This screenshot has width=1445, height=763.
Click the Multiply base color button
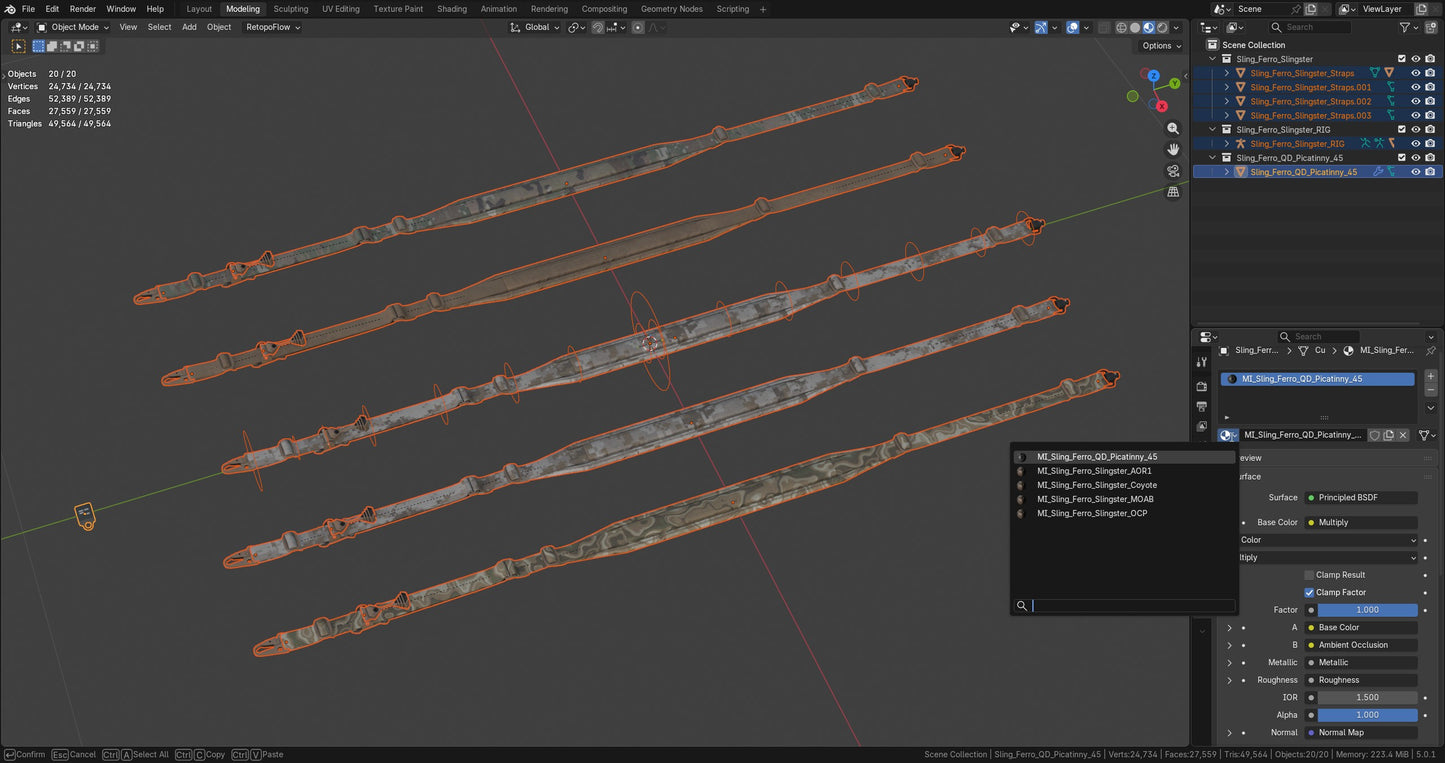(x=1361, y=523)
